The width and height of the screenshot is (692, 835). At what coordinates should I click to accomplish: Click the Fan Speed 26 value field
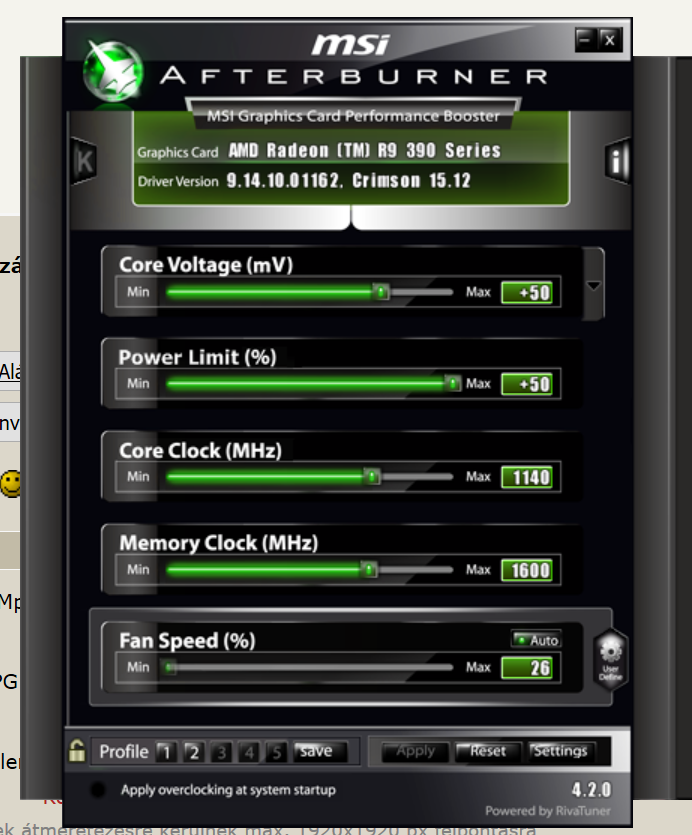[x=527, y=668]
